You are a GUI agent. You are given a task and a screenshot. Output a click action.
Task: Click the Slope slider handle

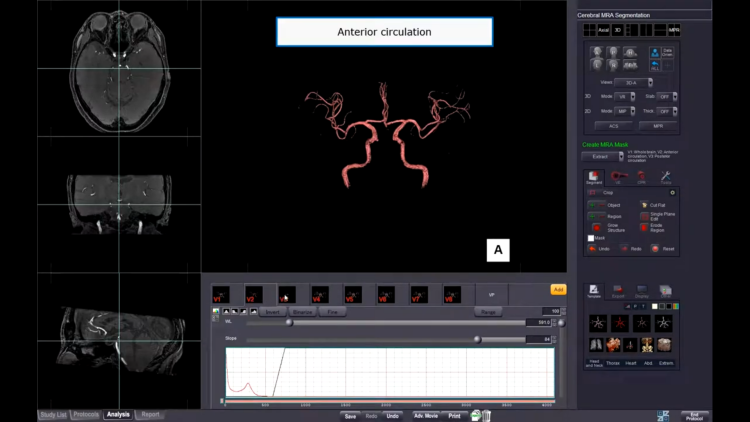pos(477,339)
